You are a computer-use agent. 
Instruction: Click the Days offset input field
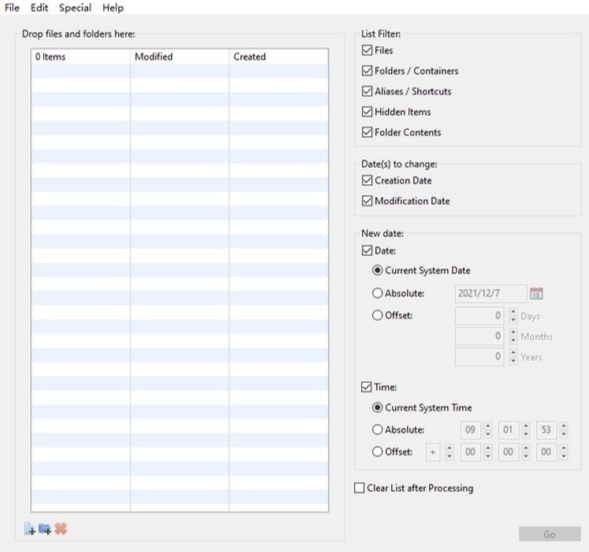[x=479, y=315]
